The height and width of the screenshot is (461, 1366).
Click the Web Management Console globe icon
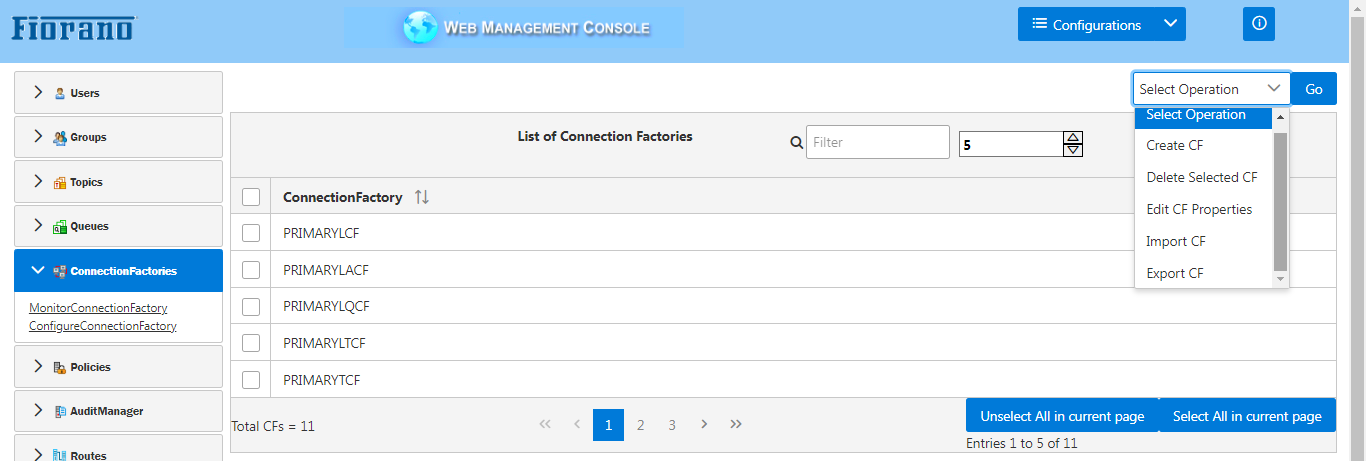coord(420,27)
